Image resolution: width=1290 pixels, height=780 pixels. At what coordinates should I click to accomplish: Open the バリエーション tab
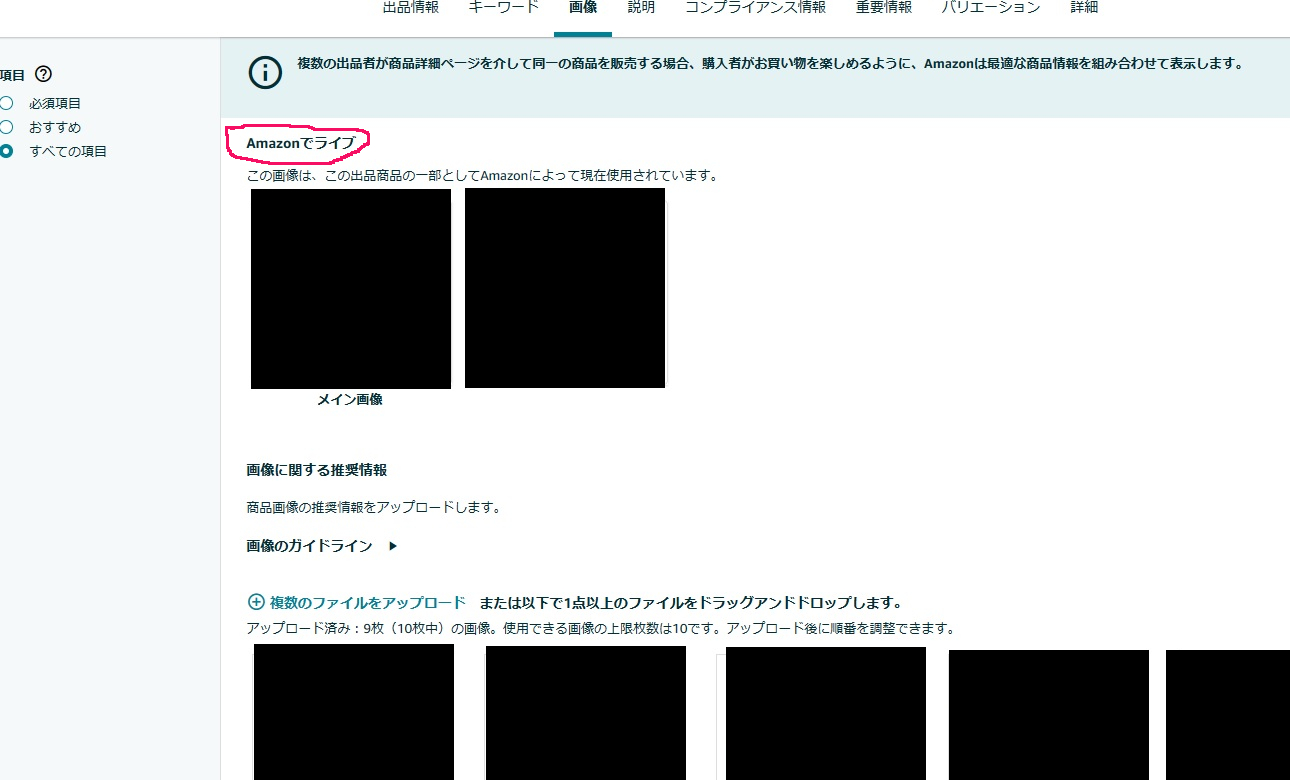coord(989,7)
